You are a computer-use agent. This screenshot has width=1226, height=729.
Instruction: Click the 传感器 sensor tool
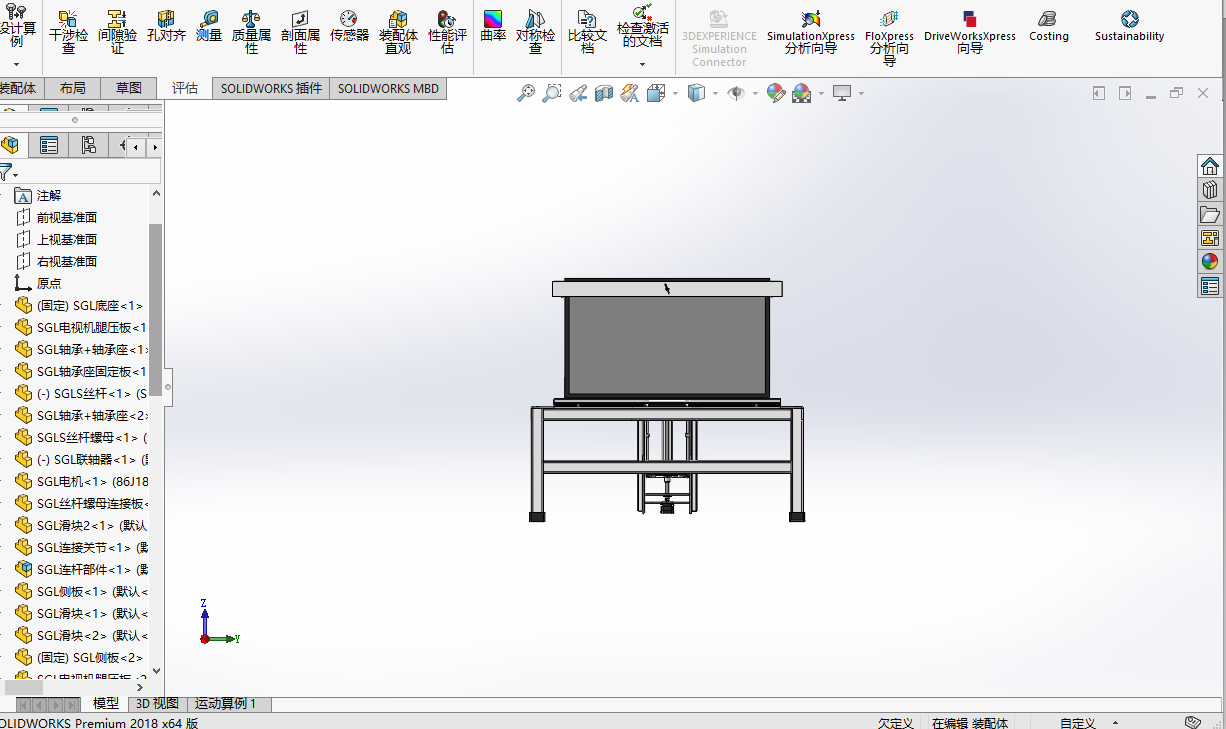349,27
